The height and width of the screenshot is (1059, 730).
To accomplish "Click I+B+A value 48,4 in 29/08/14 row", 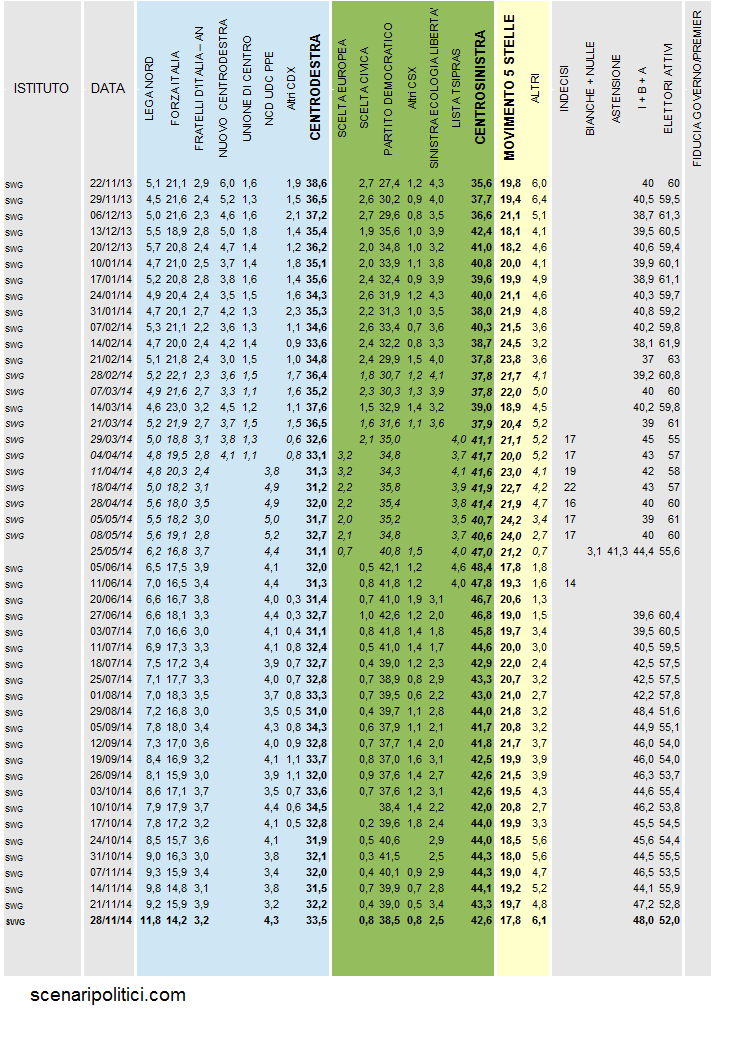I will coord(644,711).
